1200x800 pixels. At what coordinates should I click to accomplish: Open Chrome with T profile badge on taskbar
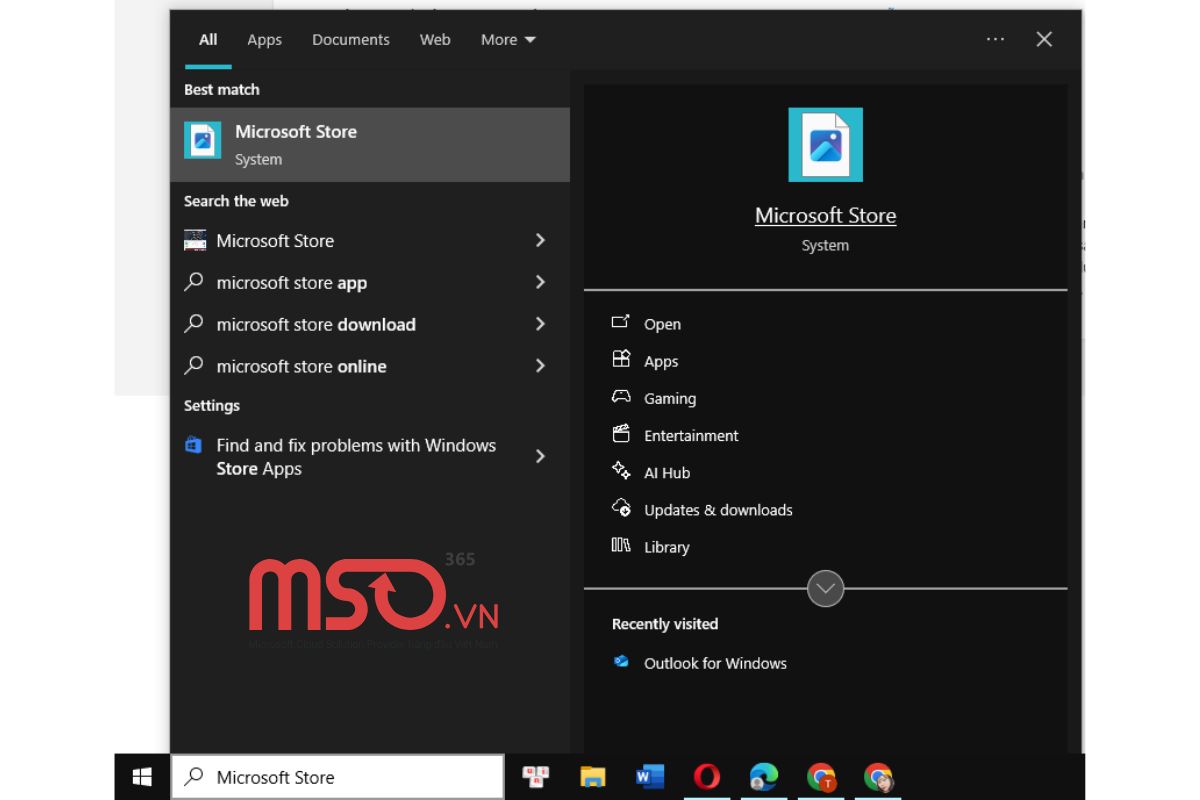821,777
